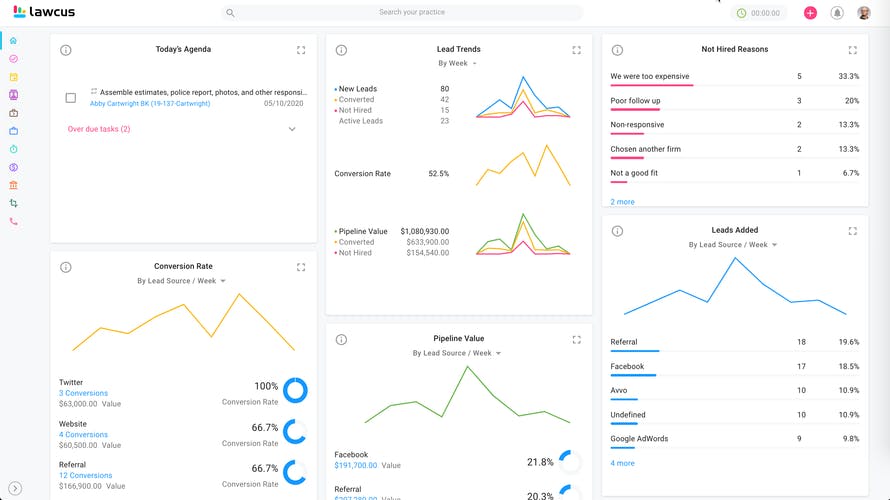The image size is (890, 500).
Task: Maximize the Pipeline Value widget
Action: tap(577, 339)
